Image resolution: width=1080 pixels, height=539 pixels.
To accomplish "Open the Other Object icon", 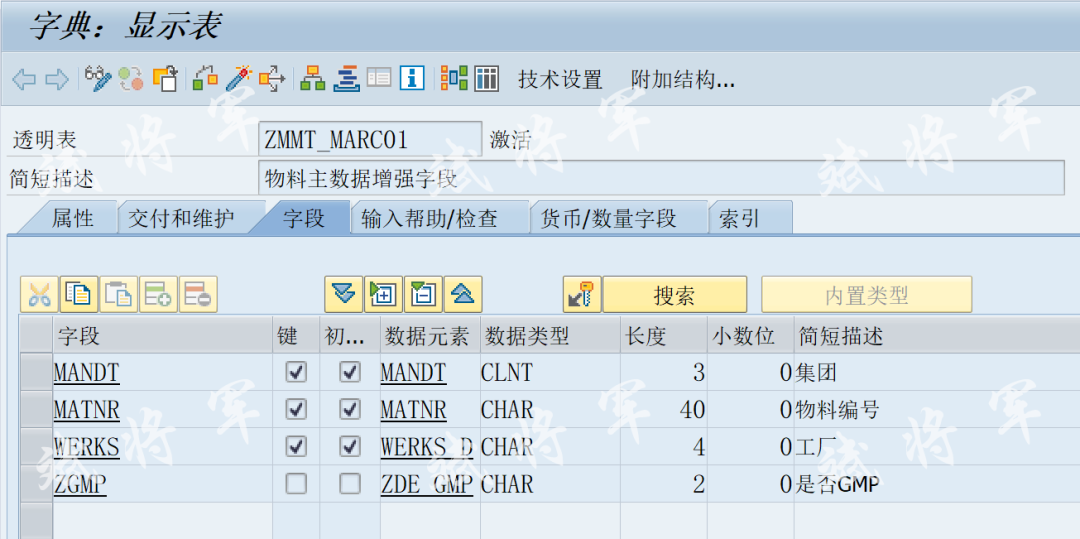I will point(165,78).
